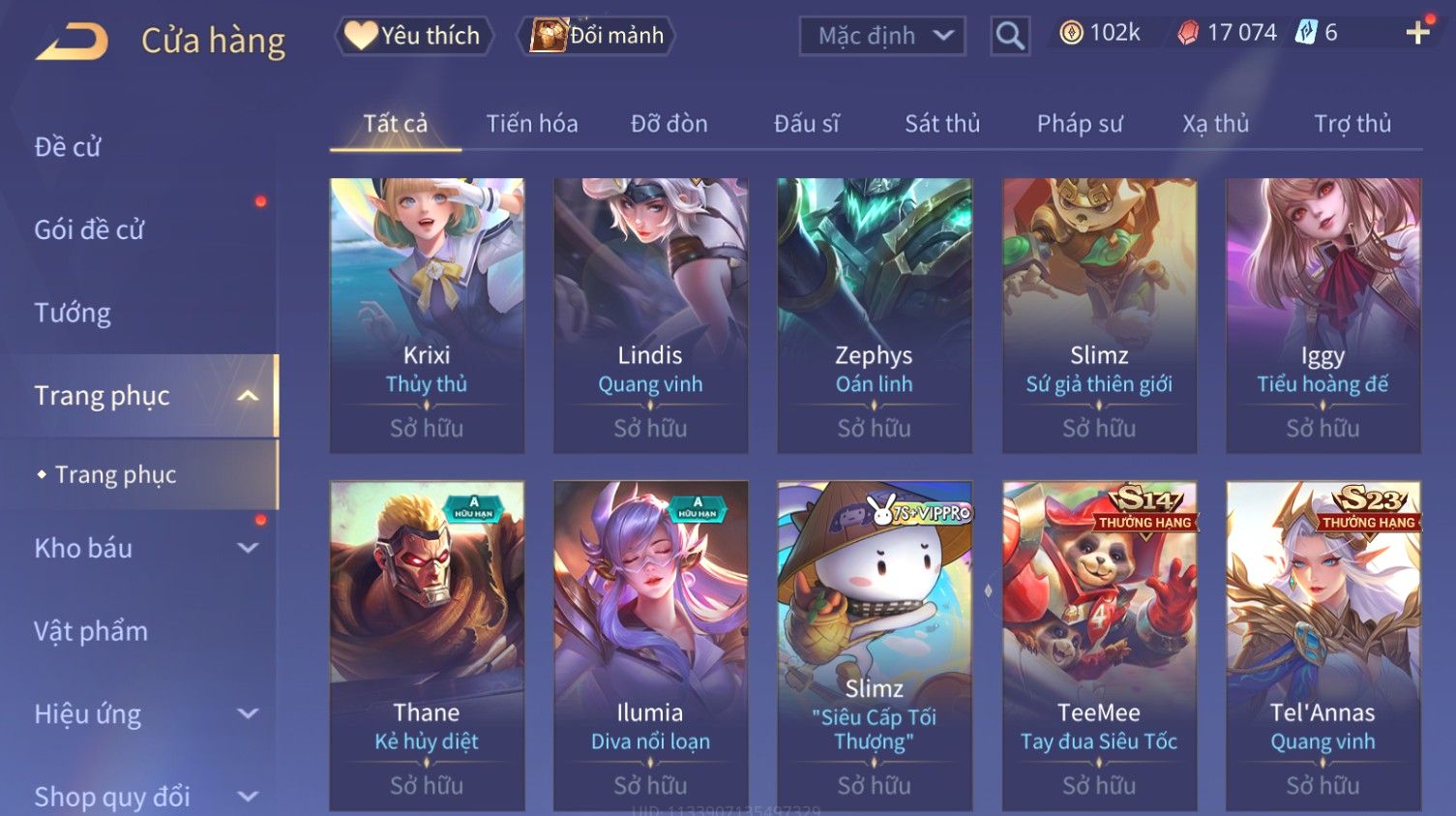Open Gói đề cử in sidebar
Image resolution: width=1456 pixels, height=816 pixels.
(x=89, y=230)
